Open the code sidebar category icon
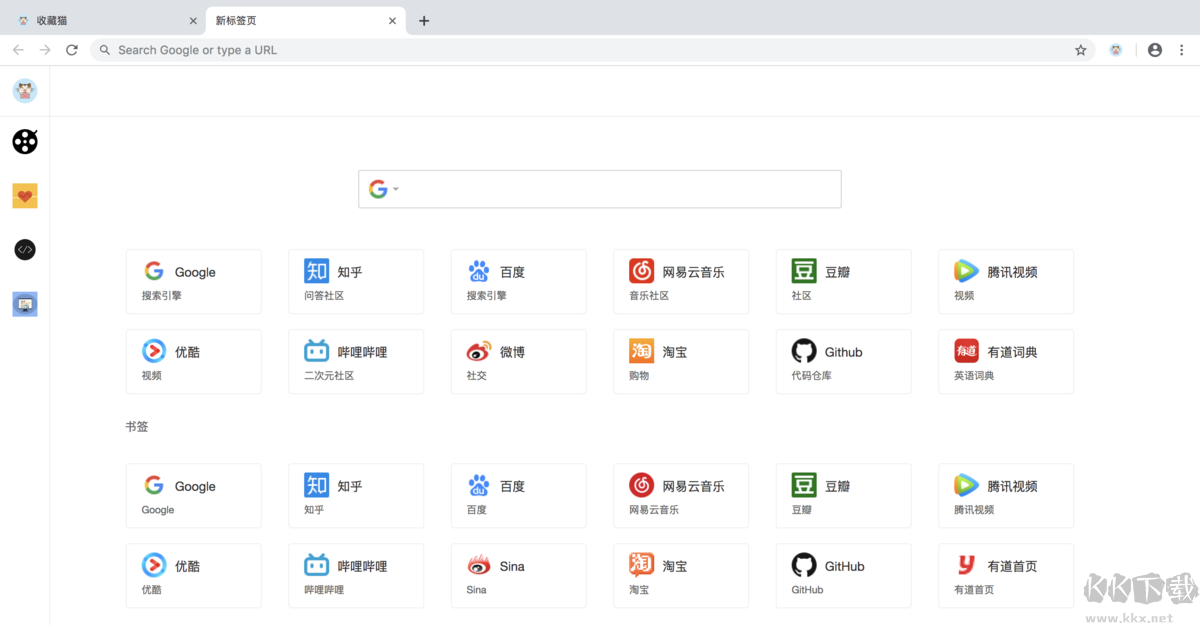Image resolution: width=1200 pixels, height=625 pixels. pos(25,250)
